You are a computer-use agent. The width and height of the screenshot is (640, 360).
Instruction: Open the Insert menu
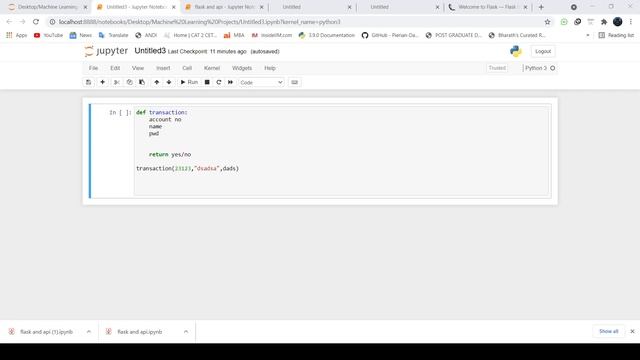pos(163,68)
